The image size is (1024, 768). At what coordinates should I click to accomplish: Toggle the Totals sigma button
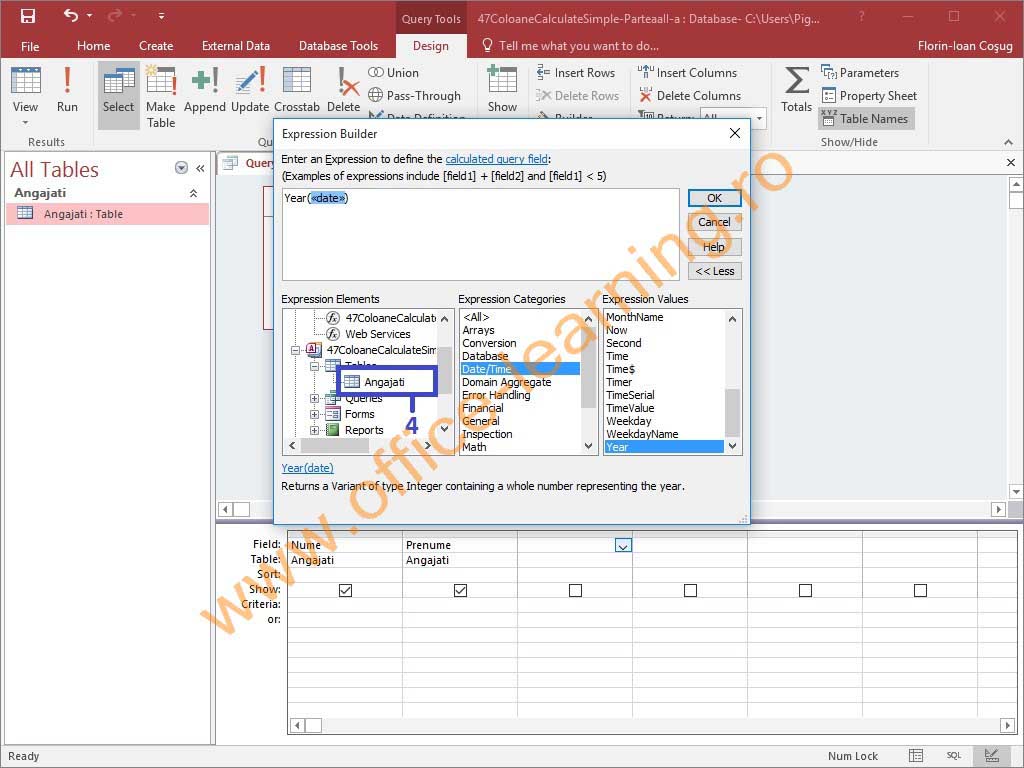point(796,89)
